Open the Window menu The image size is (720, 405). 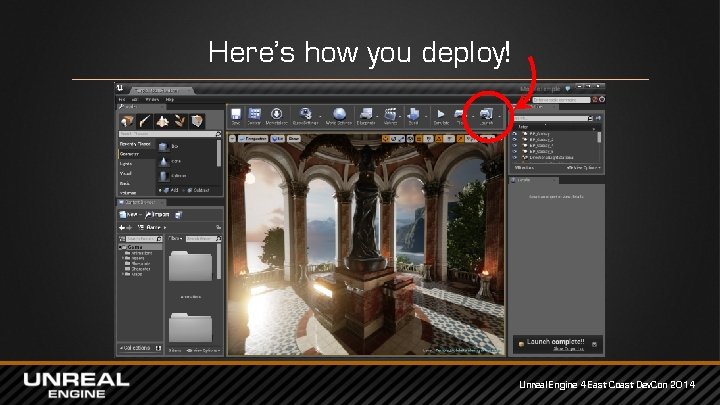152,99
